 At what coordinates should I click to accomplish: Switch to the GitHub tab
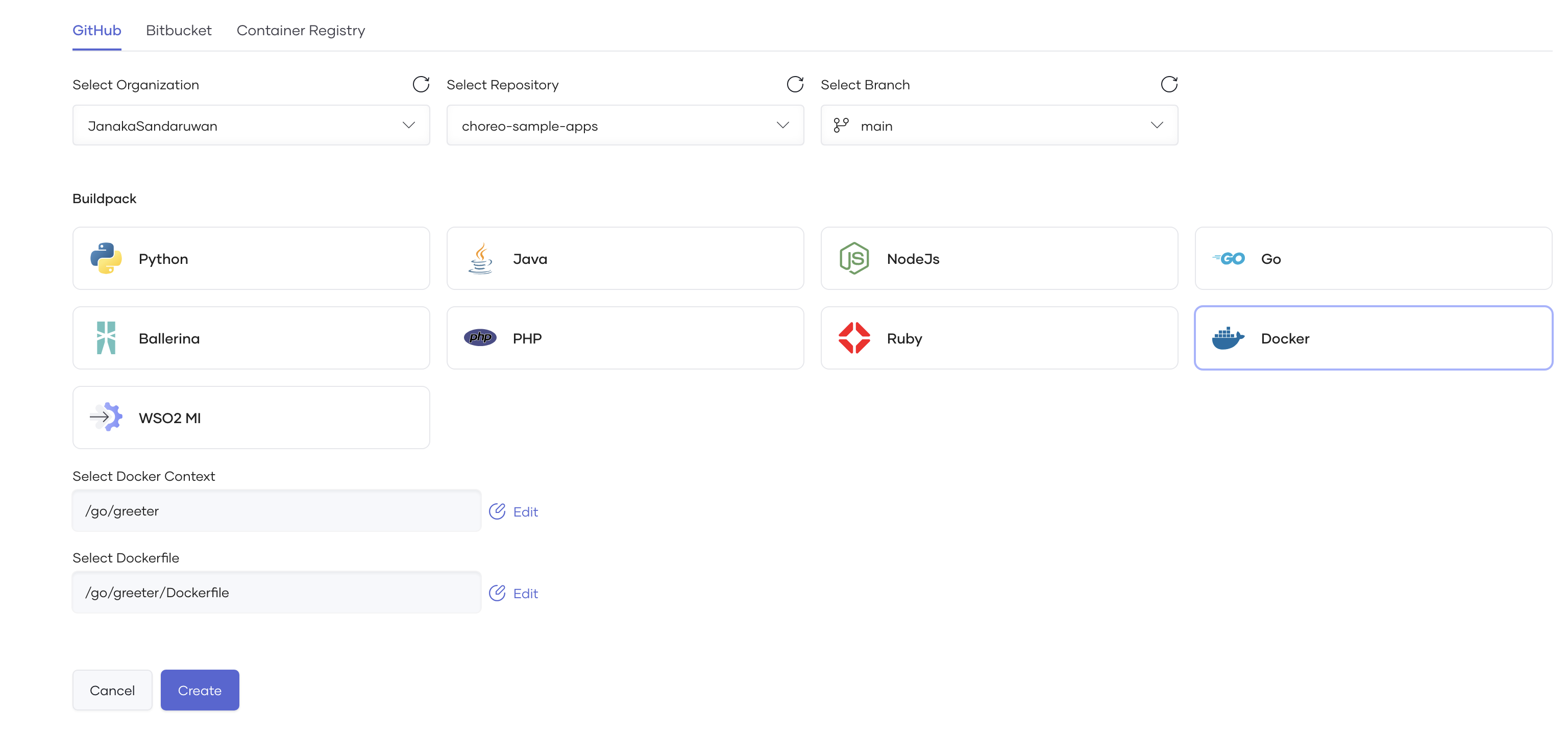coord(97,31)
